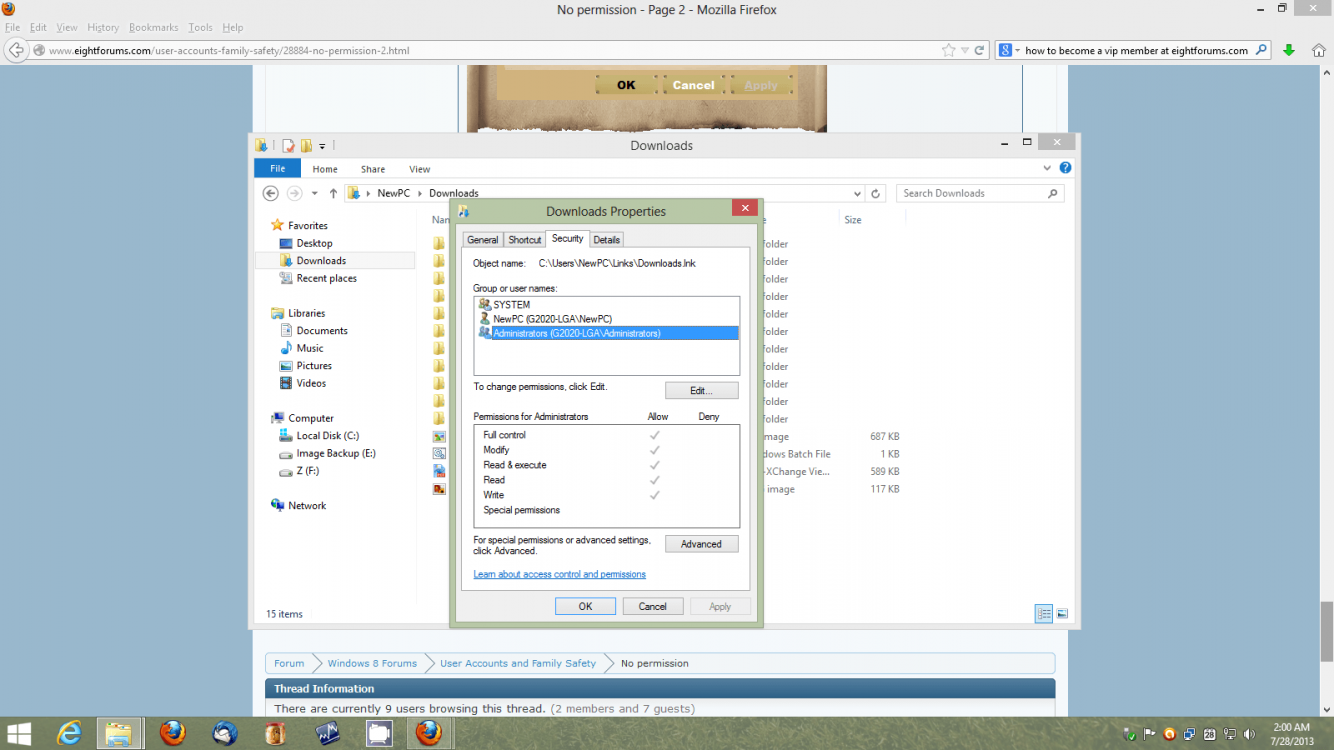Open the Firefox Tools menu
This screenshot has height=750, width=1334.
click(x=200, y=27)
